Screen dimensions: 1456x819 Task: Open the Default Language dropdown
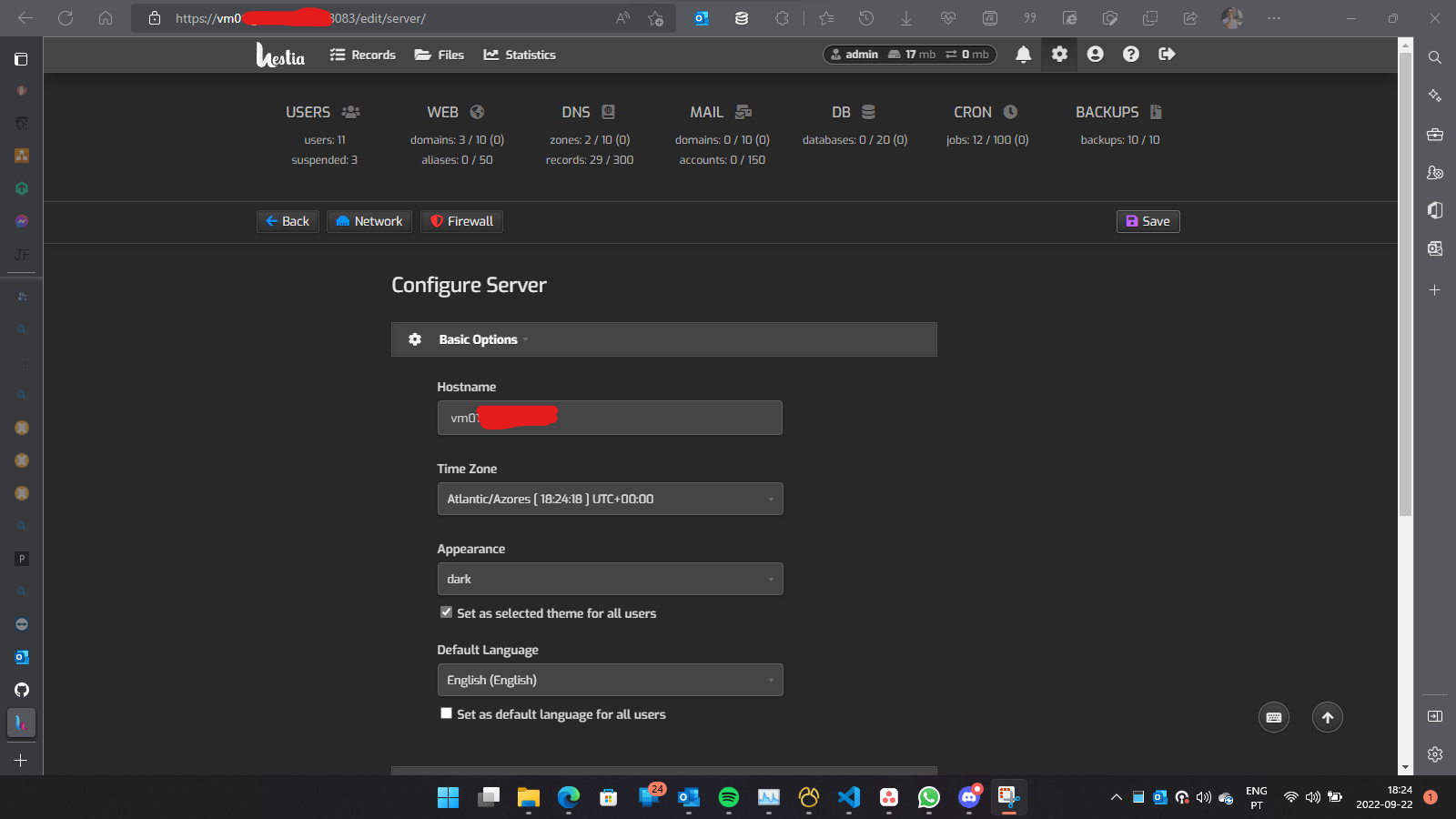pos(610,680)
